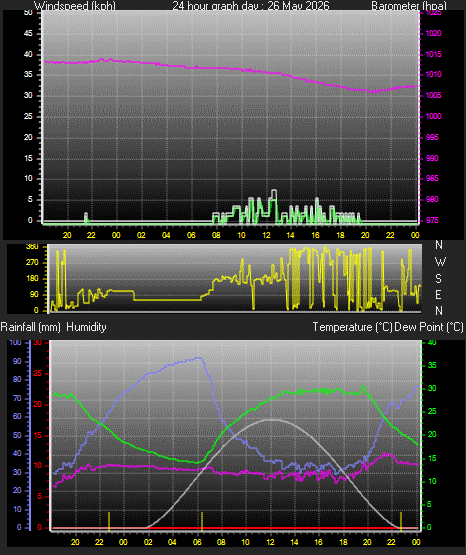Click the blue humidity axis value 60
This screenshot has width=466, height=555.
17,416
